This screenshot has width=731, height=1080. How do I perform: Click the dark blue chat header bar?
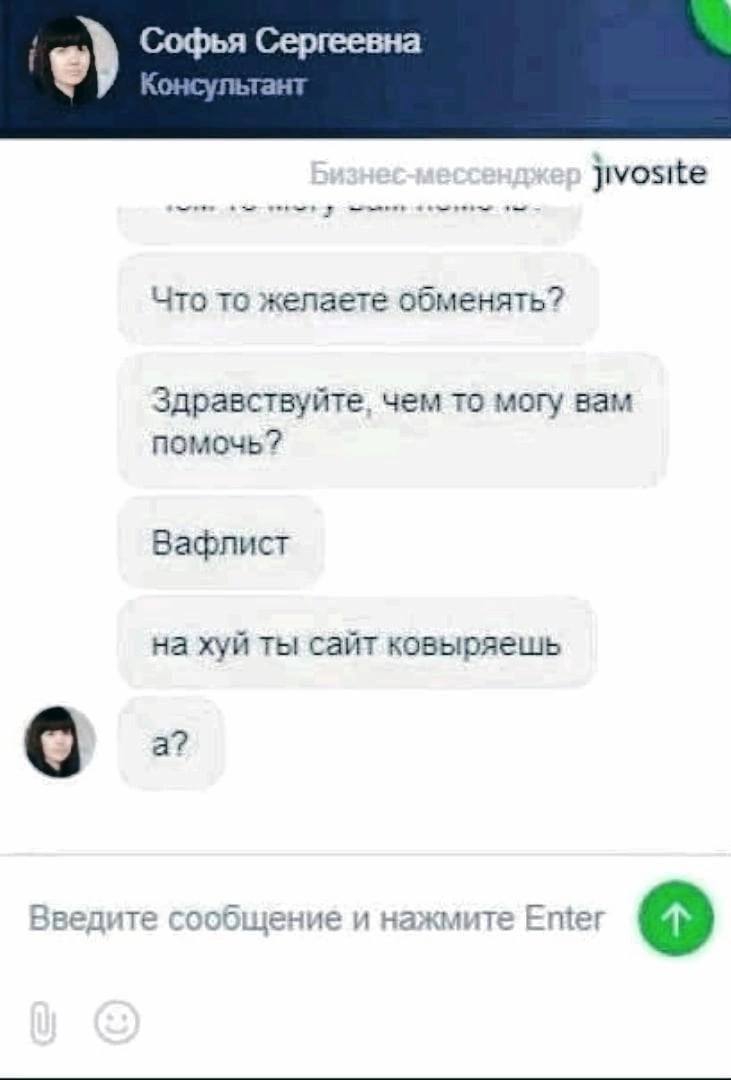point(365,69)
